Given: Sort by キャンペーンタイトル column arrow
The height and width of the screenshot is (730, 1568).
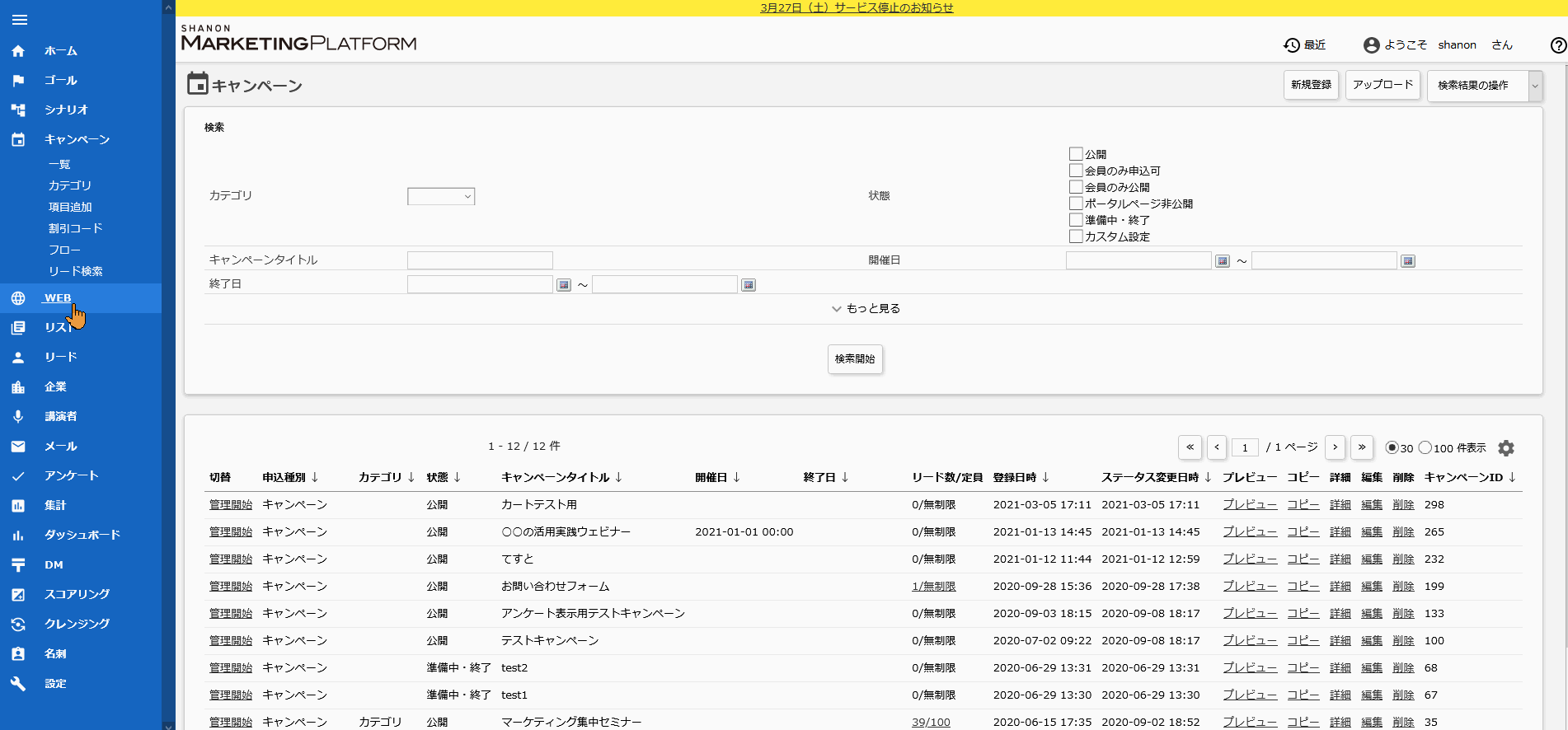Looking at the screenshot, I should click(619, 478).
